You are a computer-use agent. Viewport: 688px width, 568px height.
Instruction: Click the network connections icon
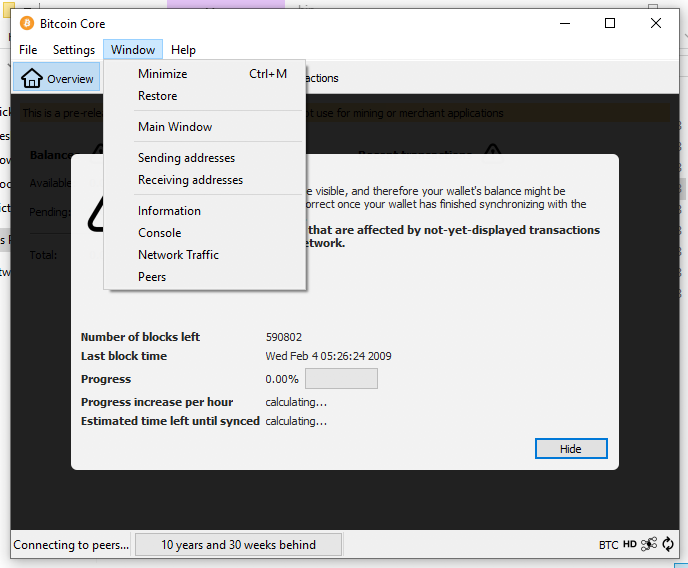[649, 544]
